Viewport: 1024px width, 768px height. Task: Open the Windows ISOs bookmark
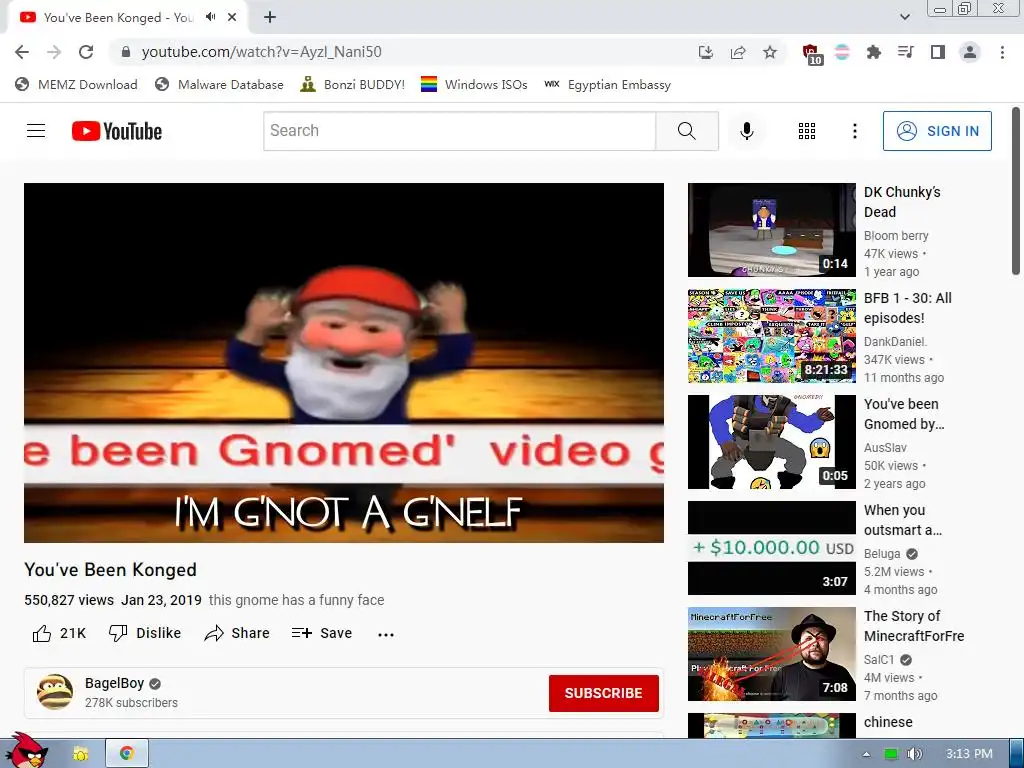click(x=474, y=84)
